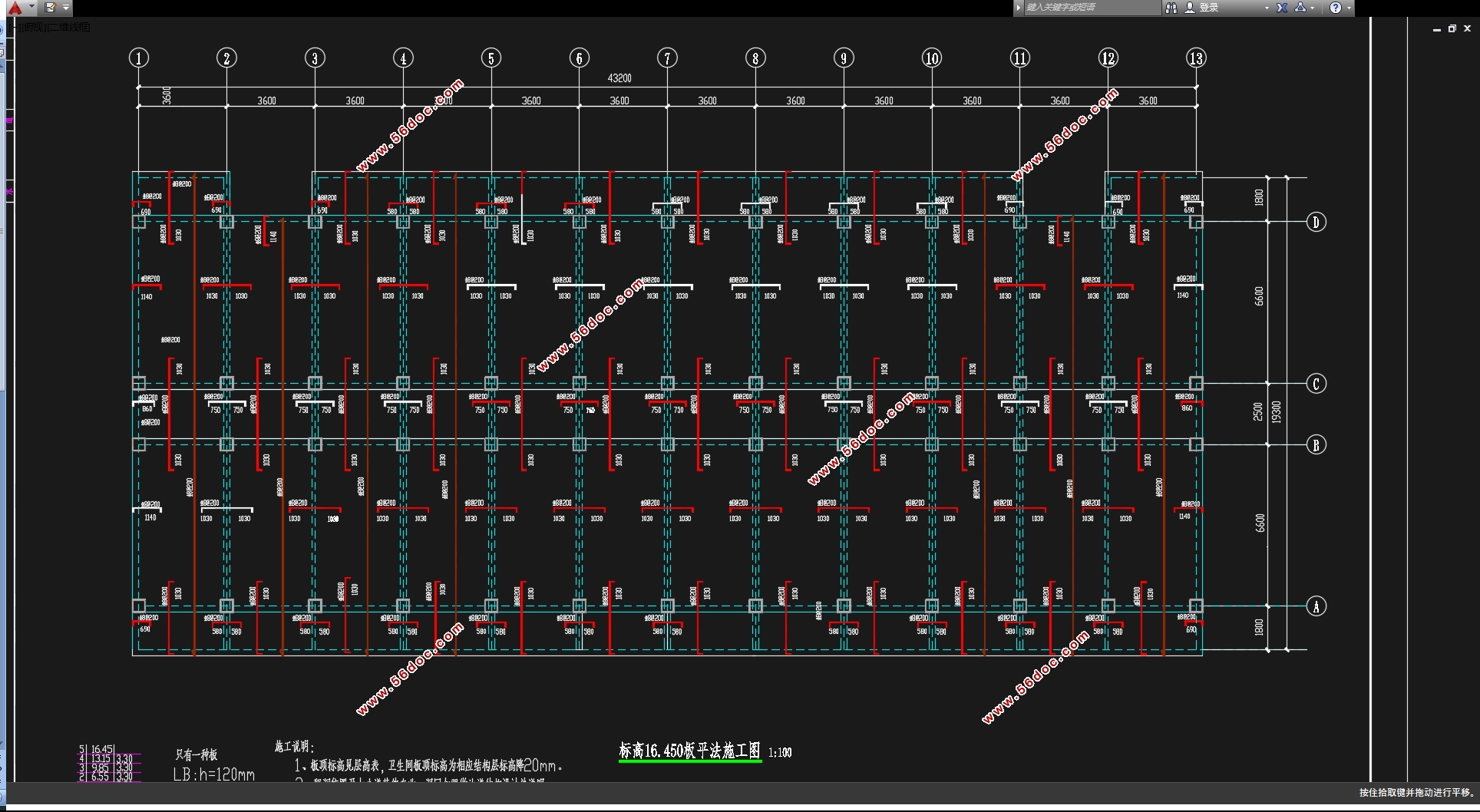The width and height of the screenshot is (1480, 812).
Task: Open the AutoCAD application menu logo
Action: (15, 8)
